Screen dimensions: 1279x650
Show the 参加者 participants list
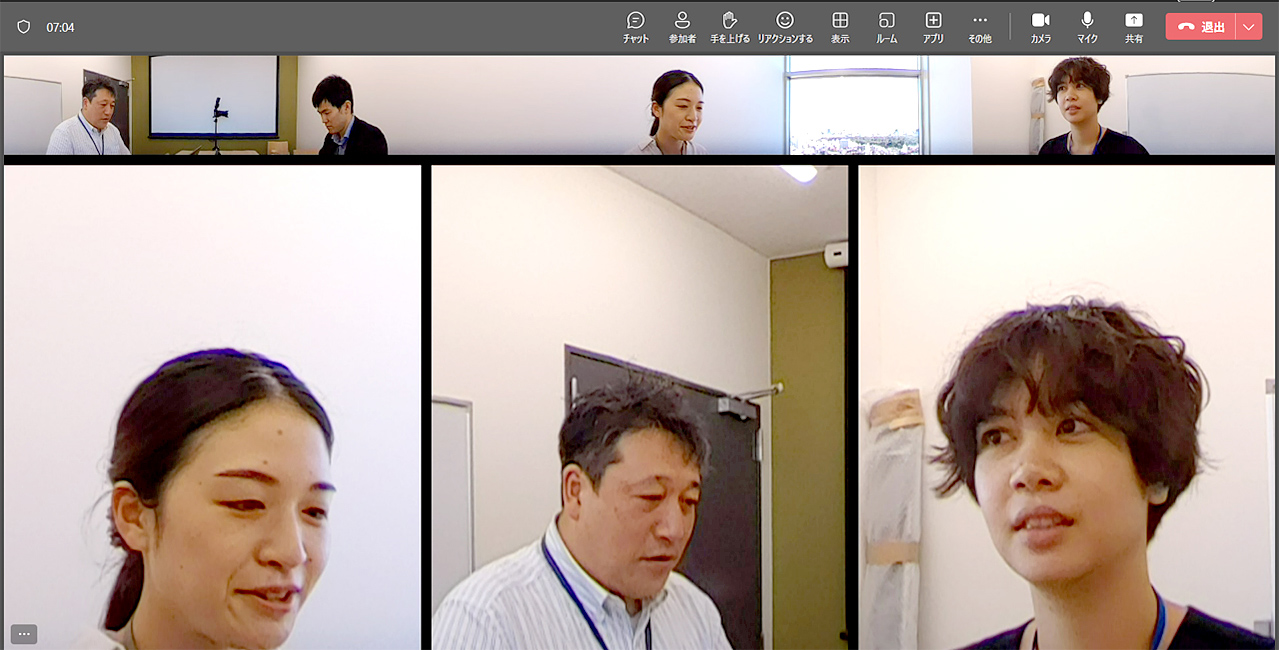pyautogui.click(x=682, y=26)
